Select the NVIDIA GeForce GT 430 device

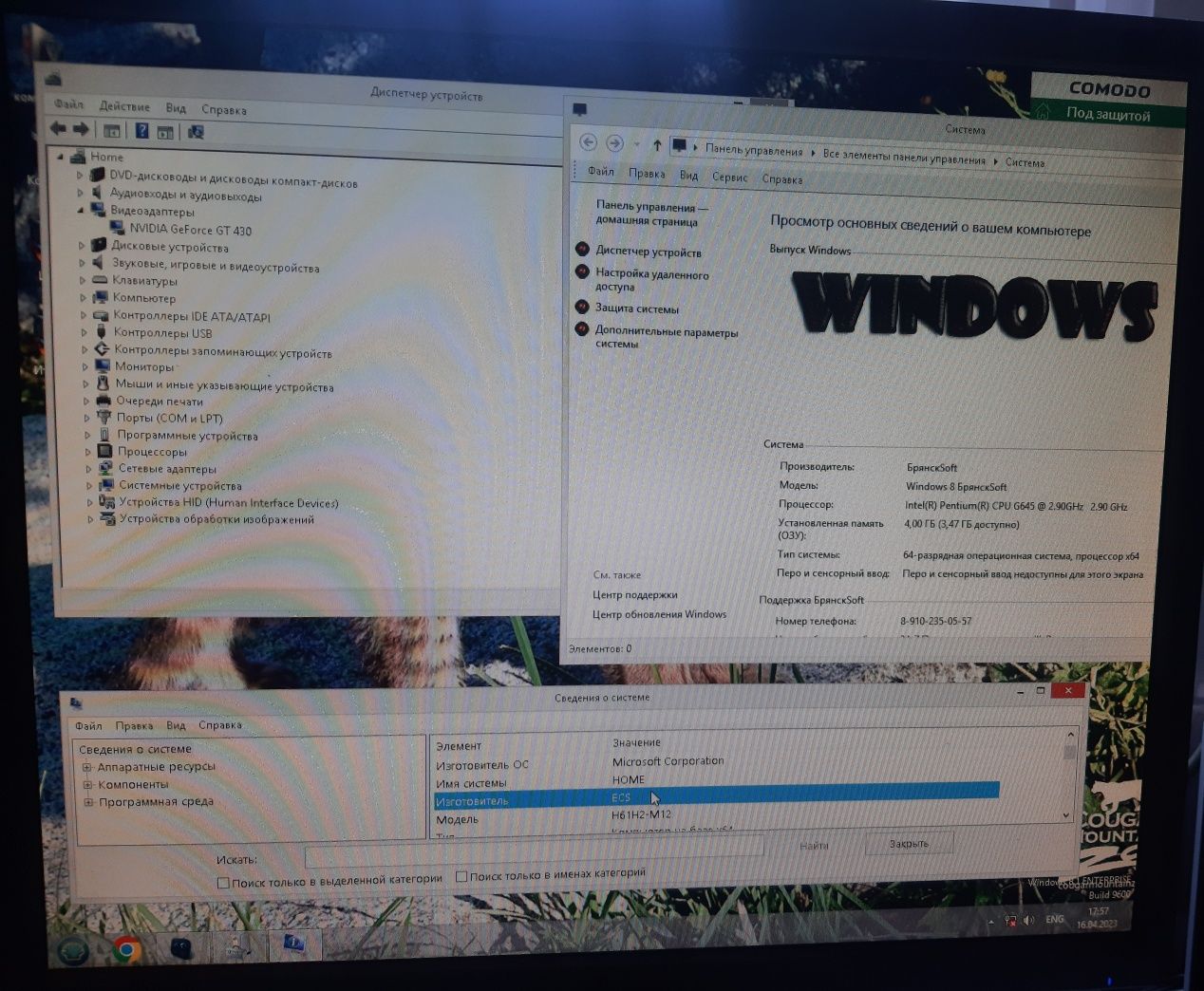(x=190, y=230)
